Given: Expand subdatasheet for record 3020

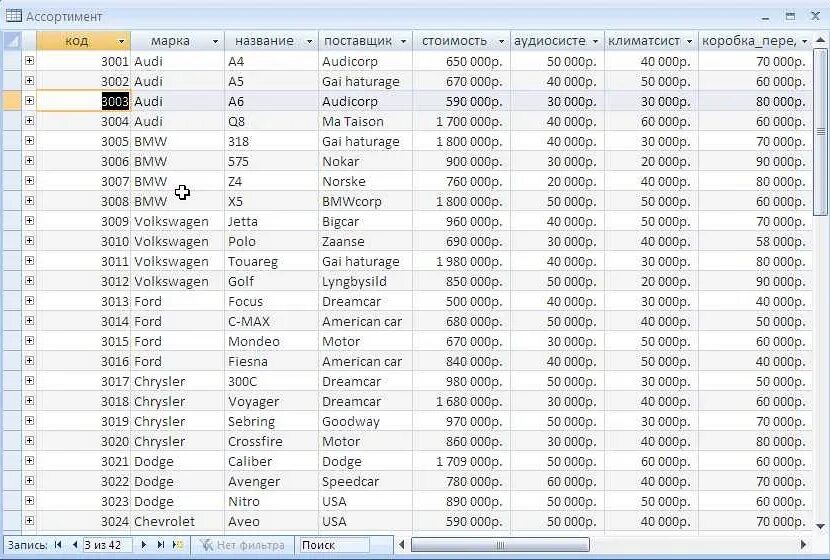Looking at the screenshot, I should click(29, 441).
